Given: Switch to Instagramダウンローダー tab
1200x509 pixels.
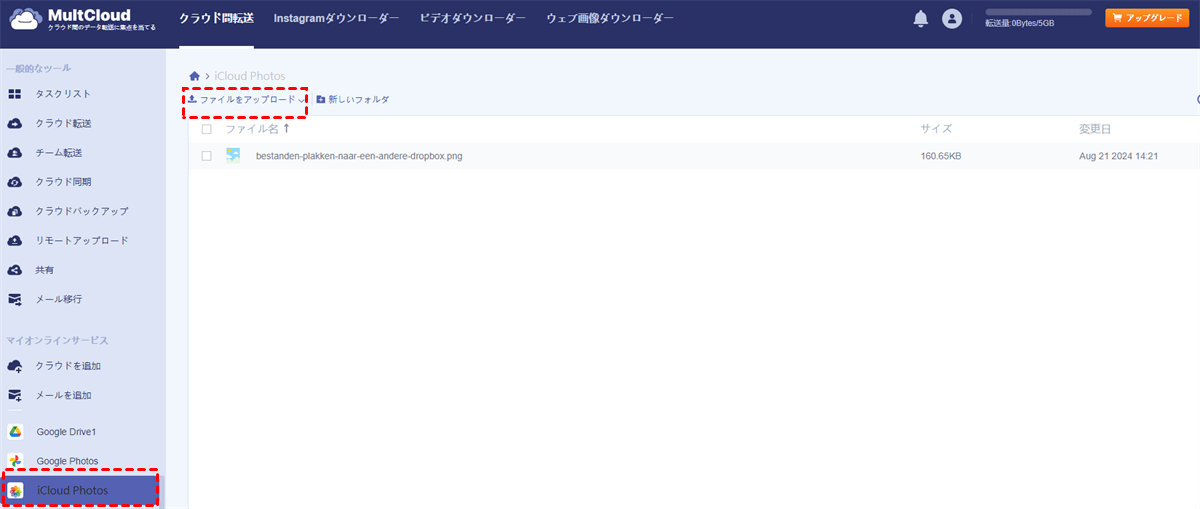Looking at the screenshot, I should coord(336,18).
